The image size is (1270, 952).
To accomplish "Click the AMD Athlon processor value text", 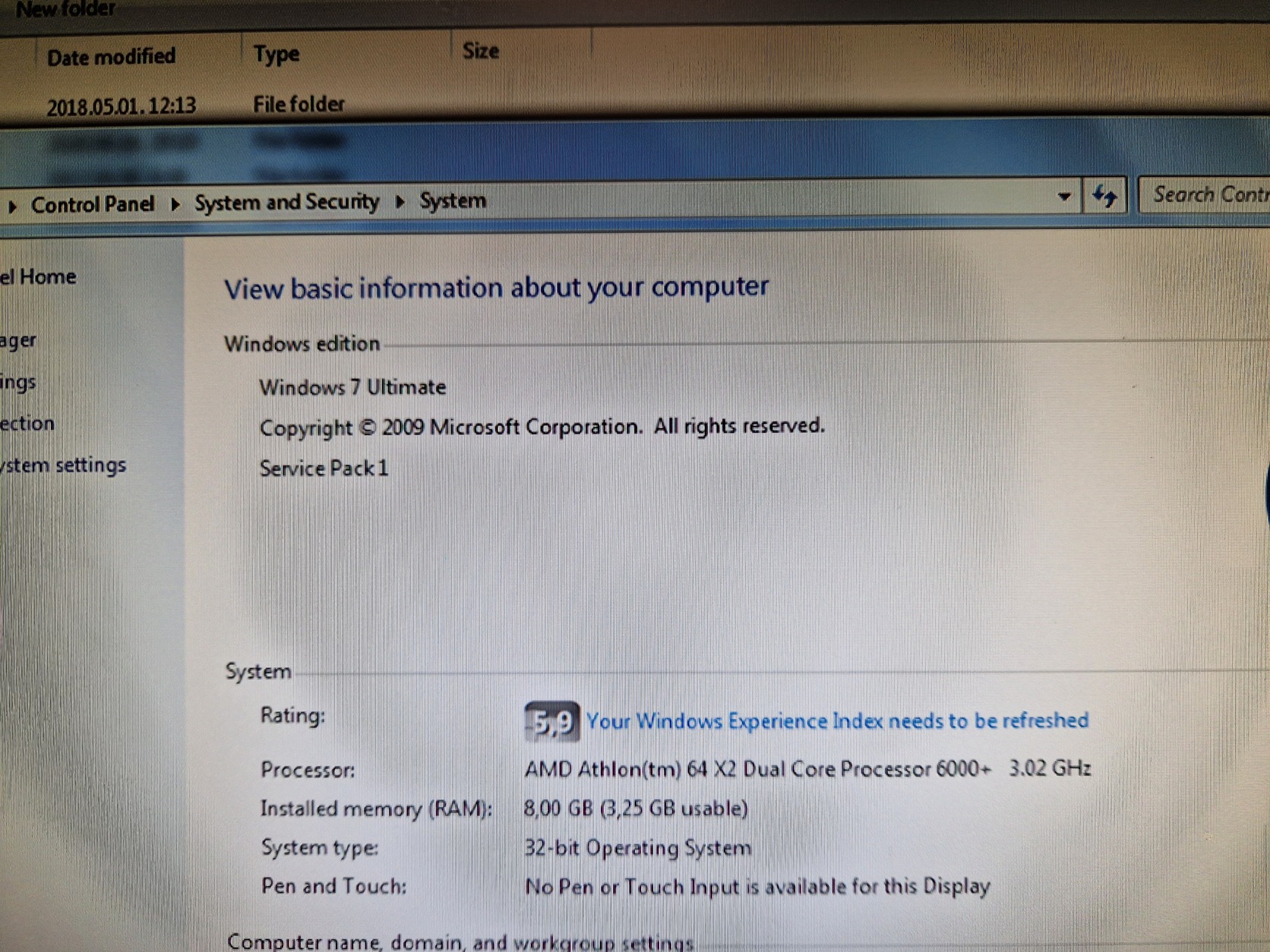I will [807, 769].
